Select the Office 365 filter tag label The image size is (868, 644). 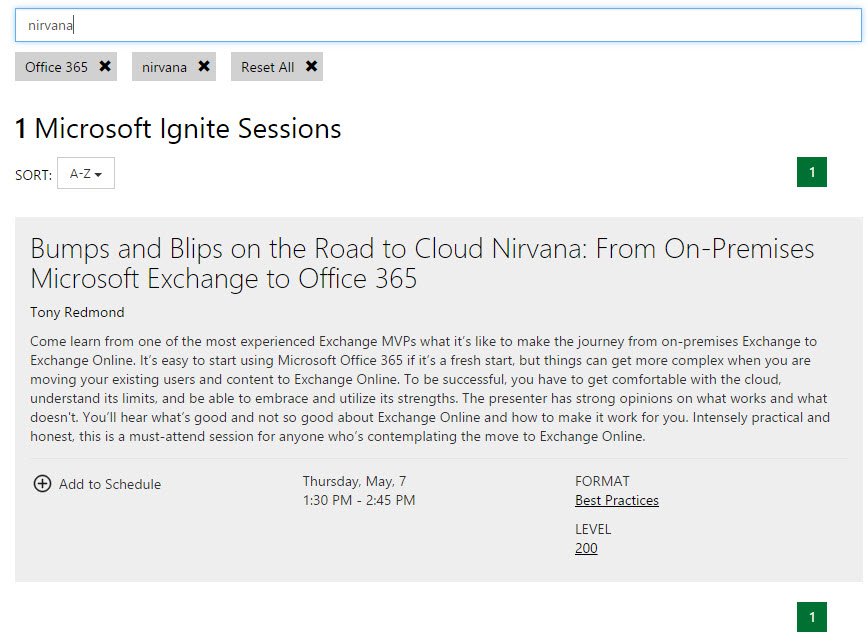(56, 67)
